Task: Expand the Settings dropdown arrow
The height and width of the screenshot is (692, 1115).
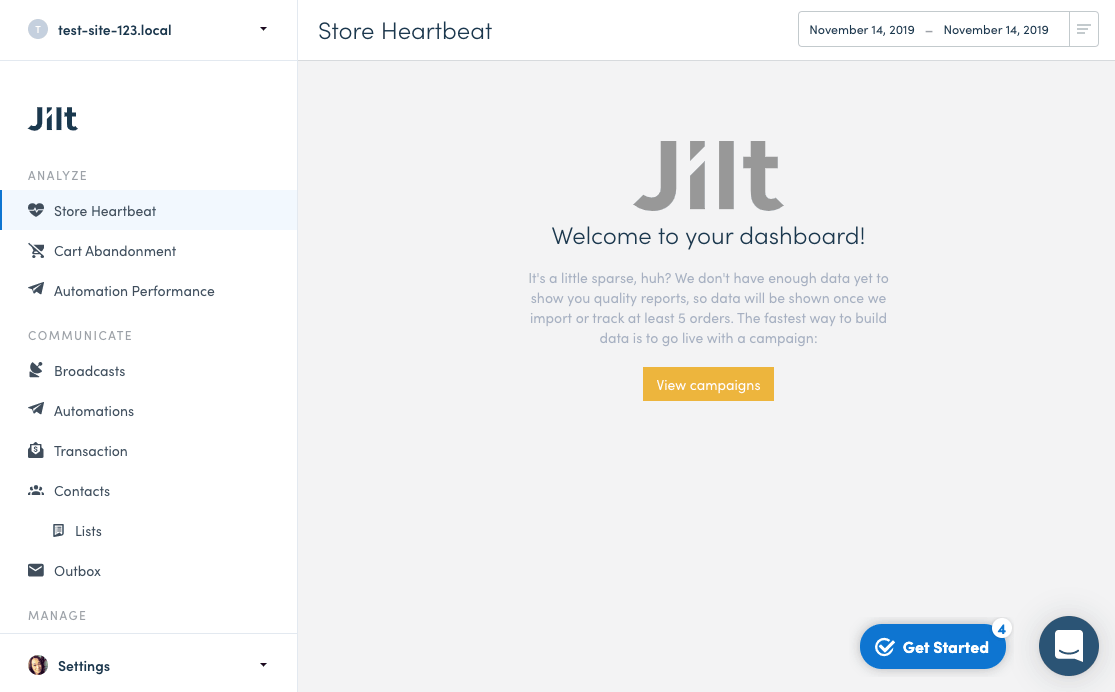Action: click(x=263, y=665)
